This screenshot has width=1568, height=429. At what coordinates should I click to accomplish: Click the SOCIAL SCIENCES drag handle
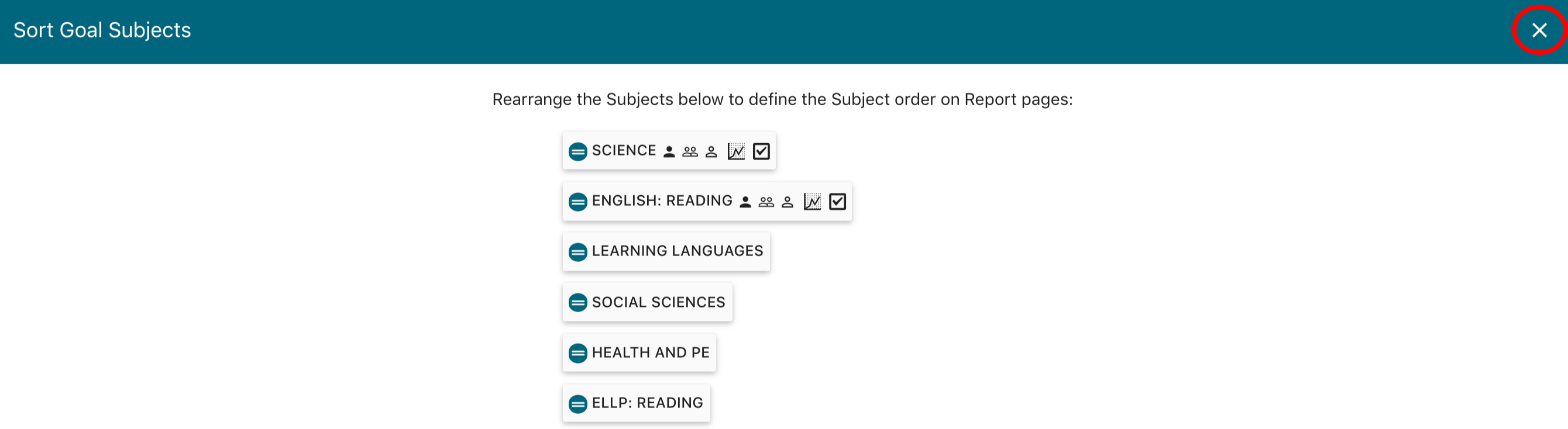577,303
